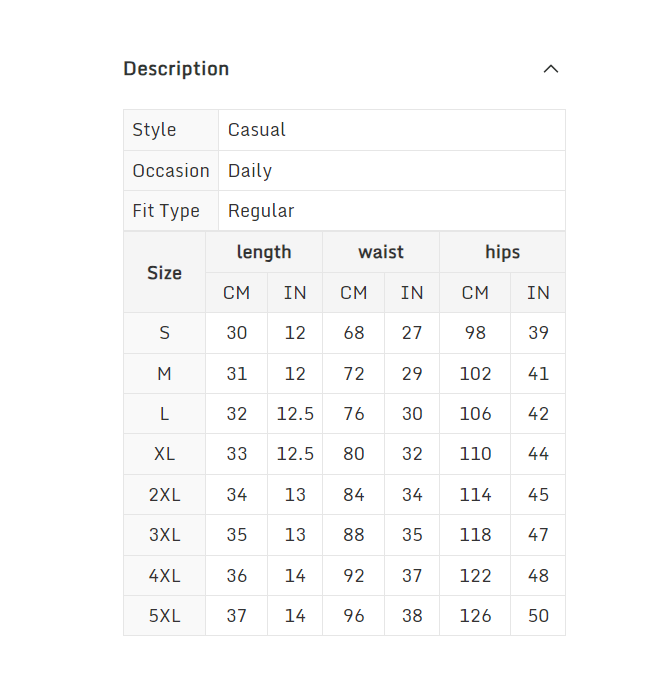
Task: Click the 3XL size row label
Action: pos(164,535)
